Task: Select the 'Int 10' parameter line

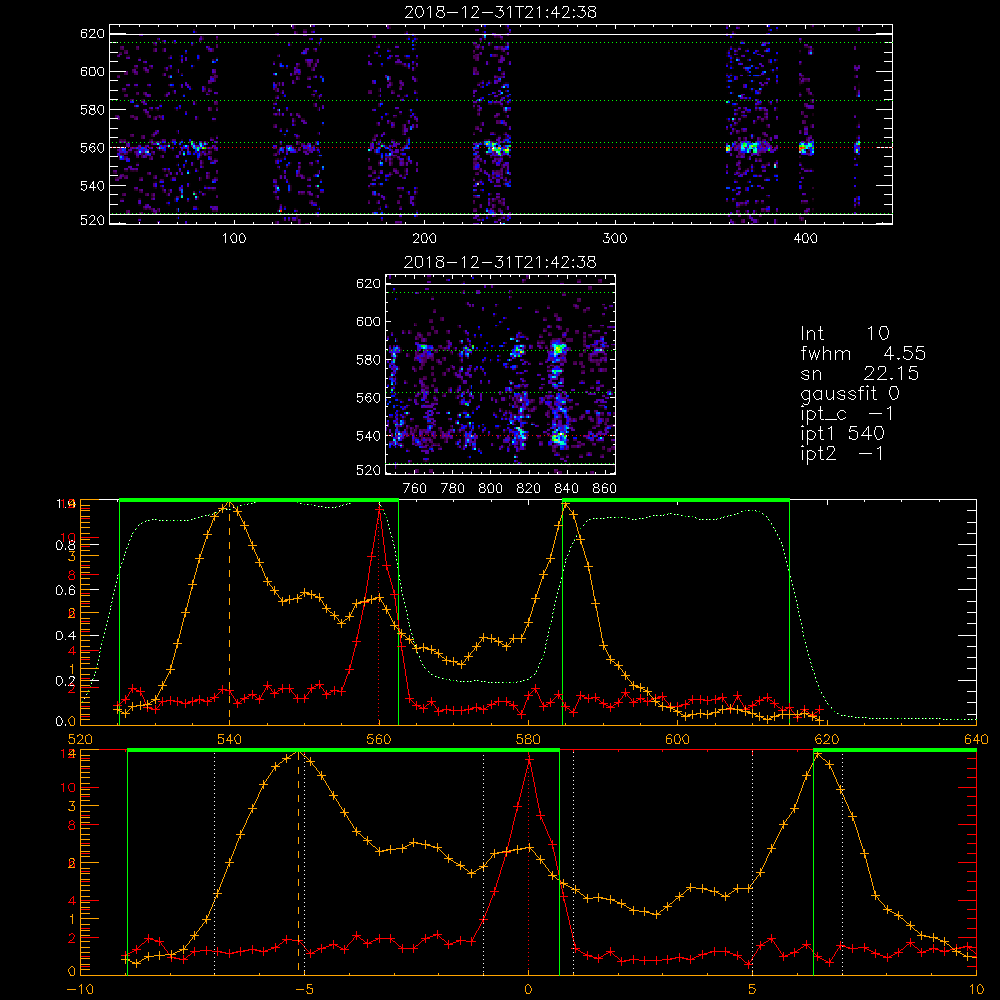Action: tap(844, 333)
